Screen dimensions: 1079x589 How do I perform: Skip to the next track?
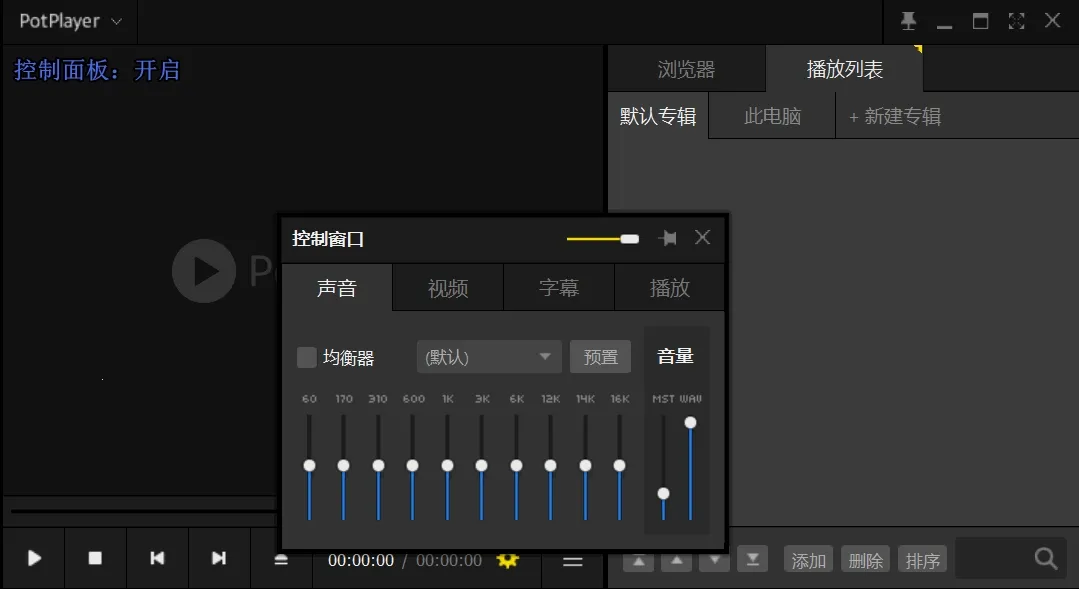[x=218, y=558]
